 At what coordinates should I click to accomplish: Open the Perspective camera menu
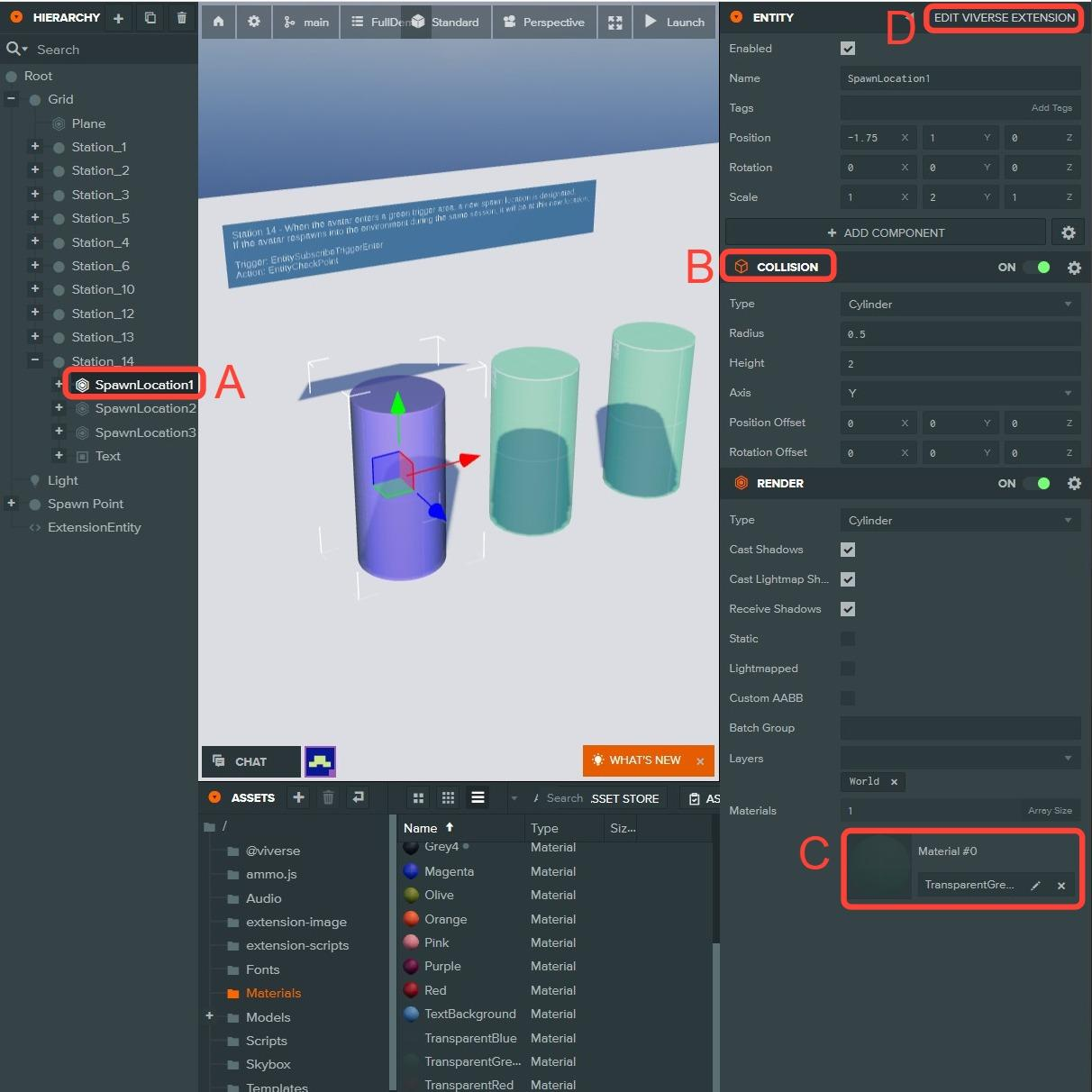click(544, 23)
